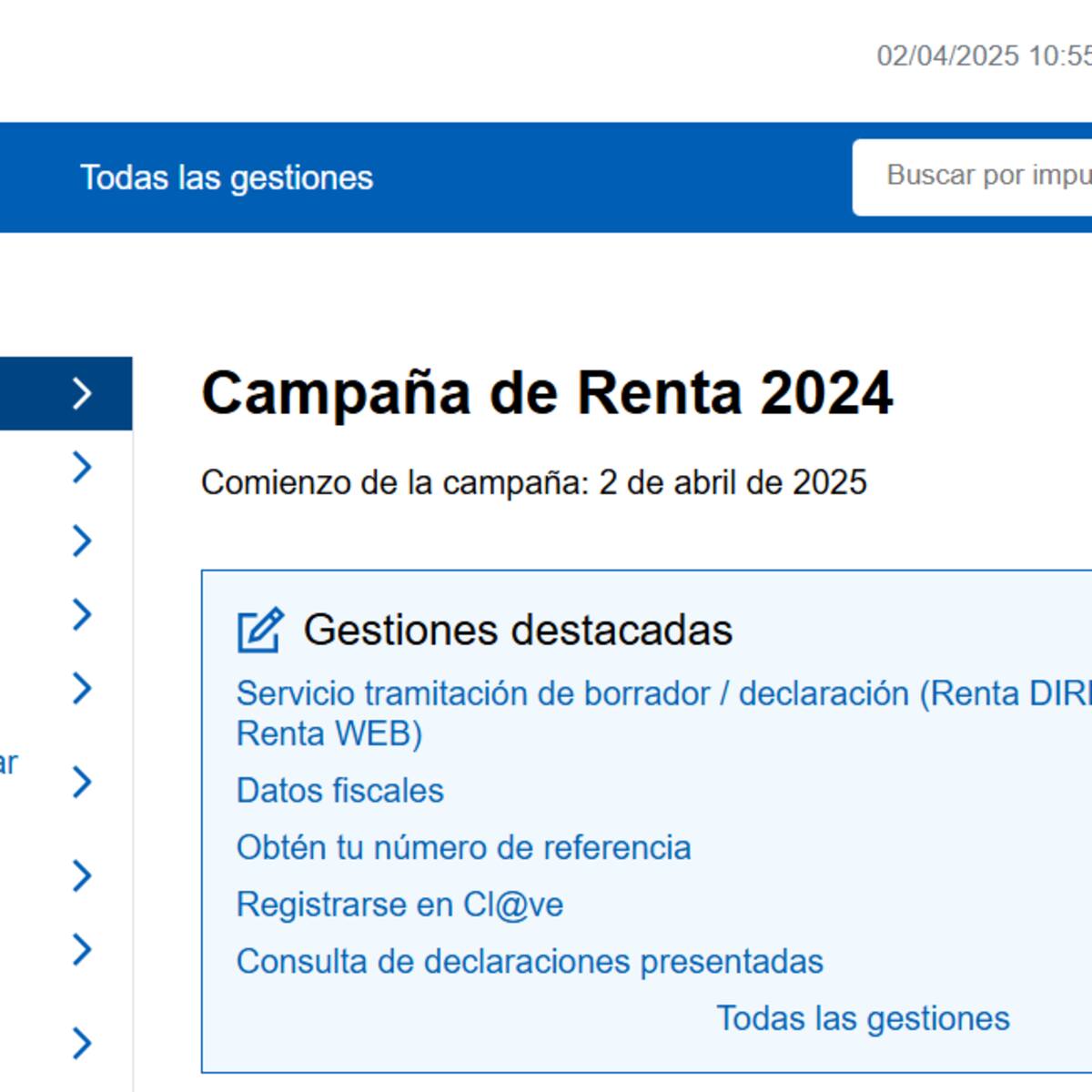Expand the highlighted dark blue sidebar chevron
Image resolution: width=1092 pixels, height=1092 pixels.
tap(82, 393)
